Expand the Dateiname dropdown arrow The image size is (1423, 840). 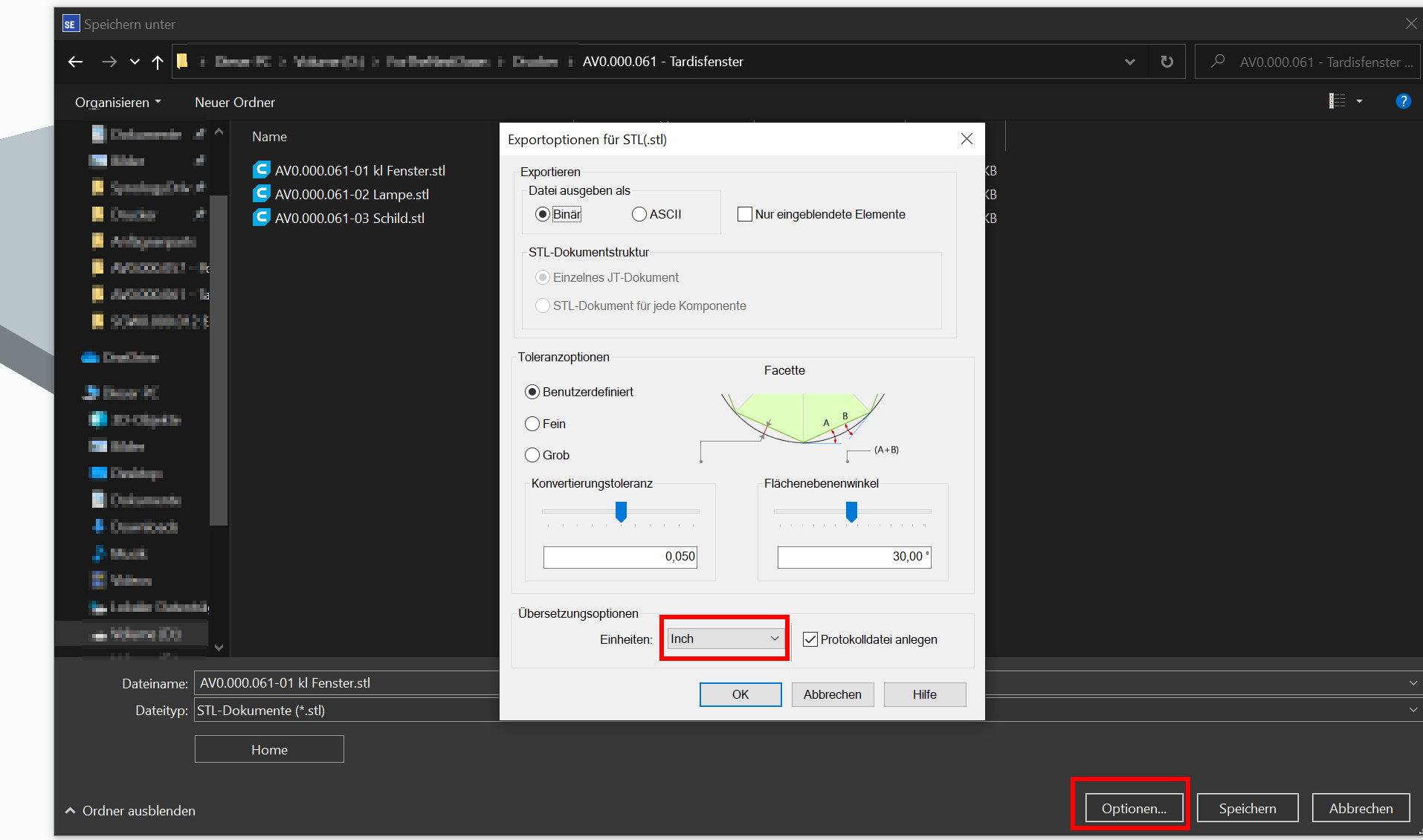coord(1413,683)
